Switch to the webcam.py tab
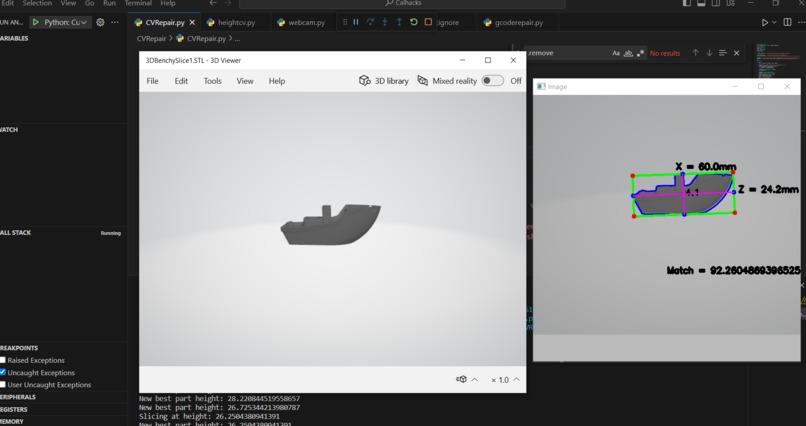This screenshot has width=806, height=426. pos(306,23)
